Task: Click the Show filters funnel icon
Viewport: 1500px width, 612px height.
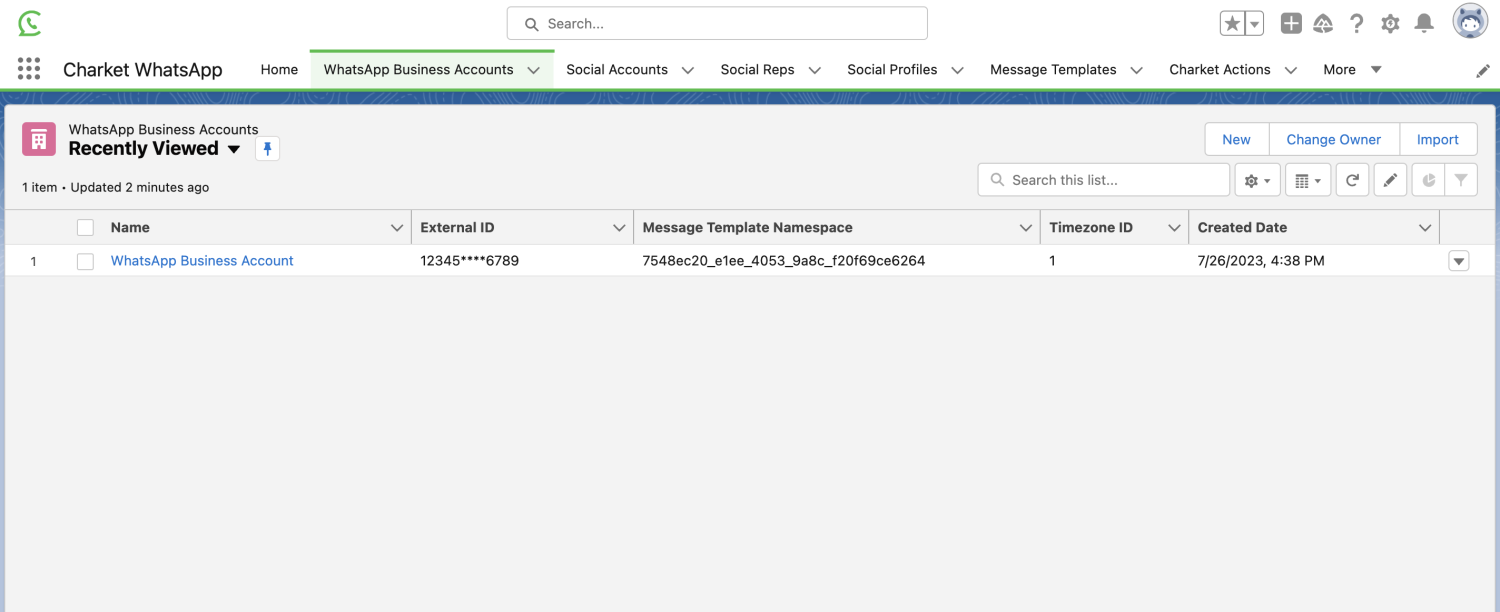Action: 1461,180
